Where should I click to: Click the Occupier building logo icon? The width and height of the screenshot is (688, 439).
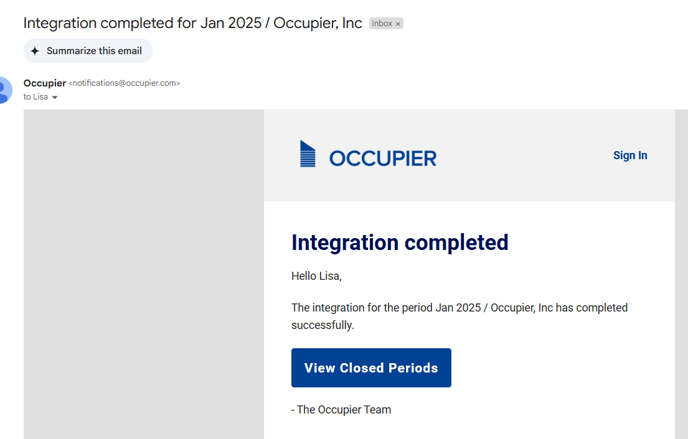[x=307, y=154]
